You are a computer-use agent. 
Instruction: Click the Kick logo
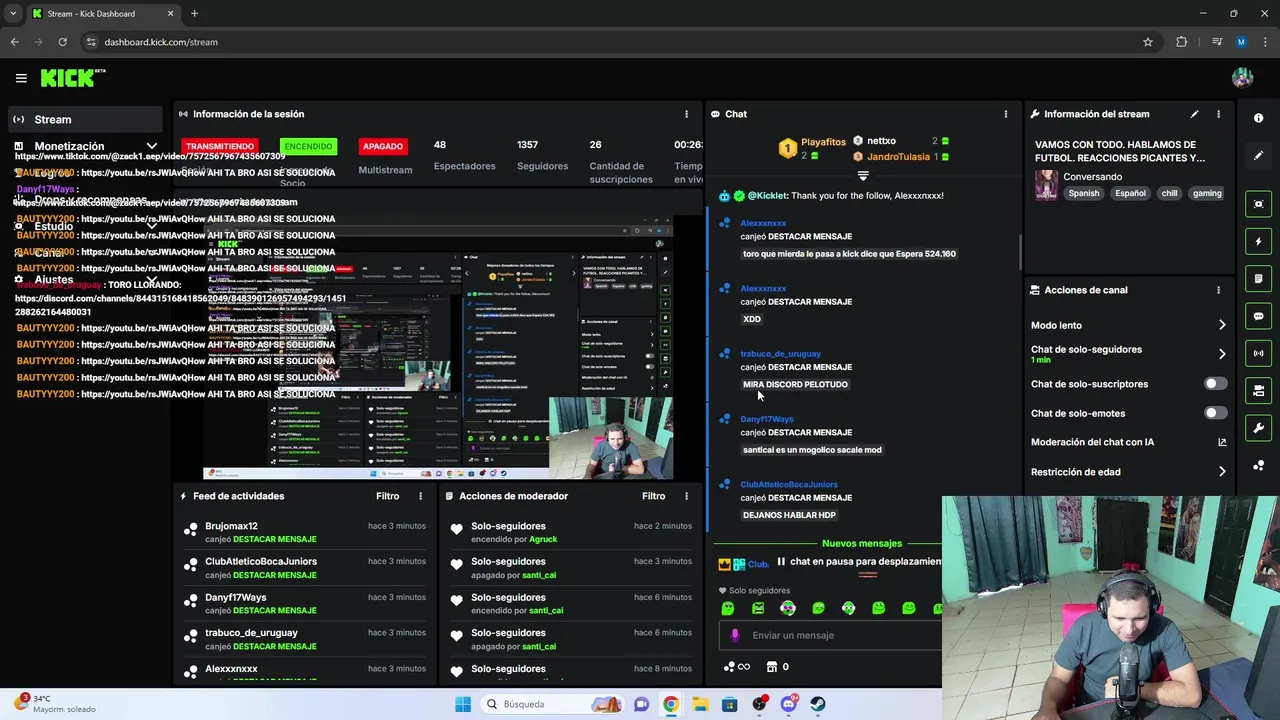coord(72,78)
